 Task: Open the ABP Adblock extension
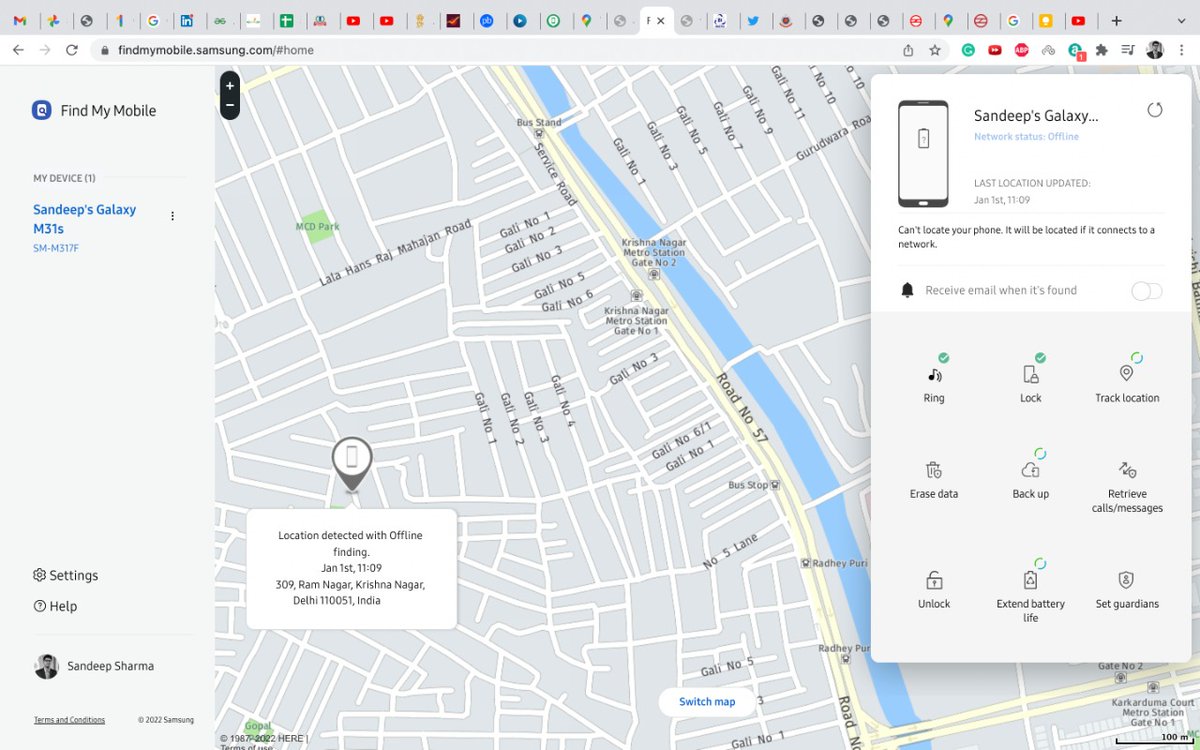tap(1022, 50)
